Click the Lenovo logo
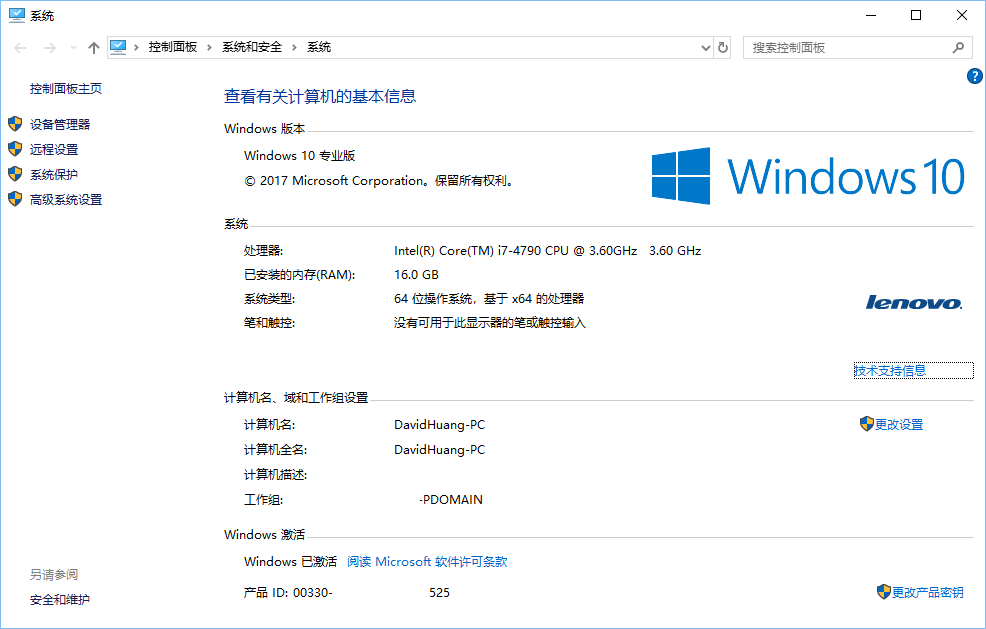986x629 pixels. point(914,303)
